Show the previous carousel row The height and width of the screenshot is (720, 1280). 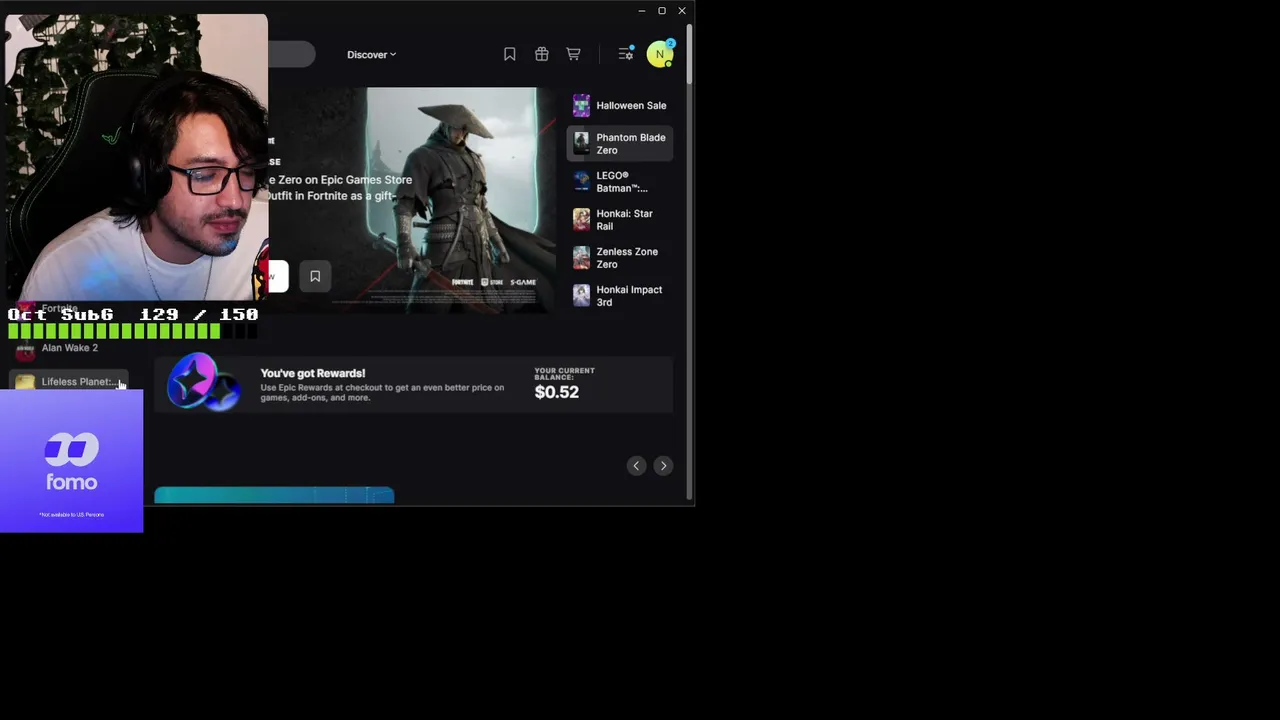click(x=636, y=466)
